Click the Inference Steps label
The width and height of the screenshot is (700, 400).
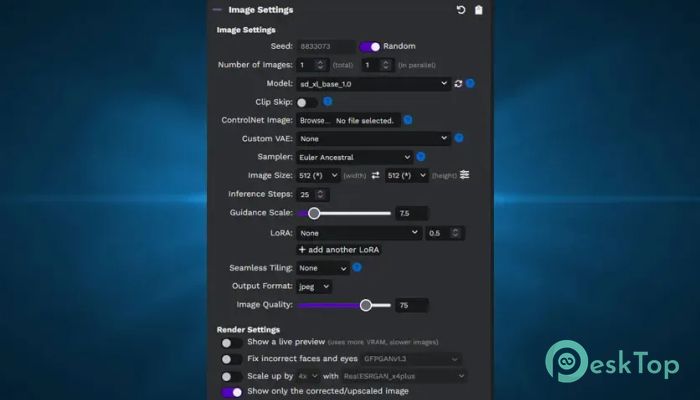[260, 194]
